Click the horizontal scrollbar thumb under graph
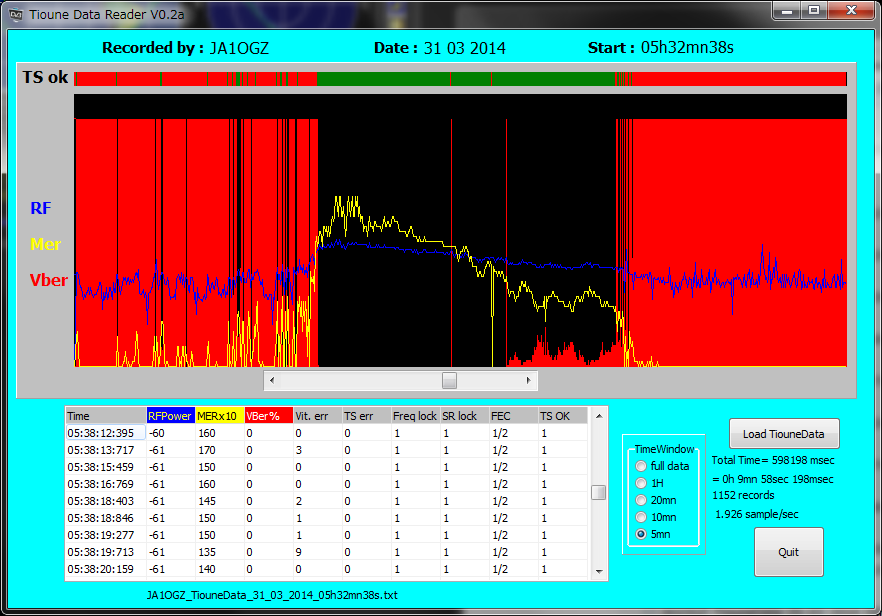The height and width of the screenshot is (616, 882). coord(449,380)
